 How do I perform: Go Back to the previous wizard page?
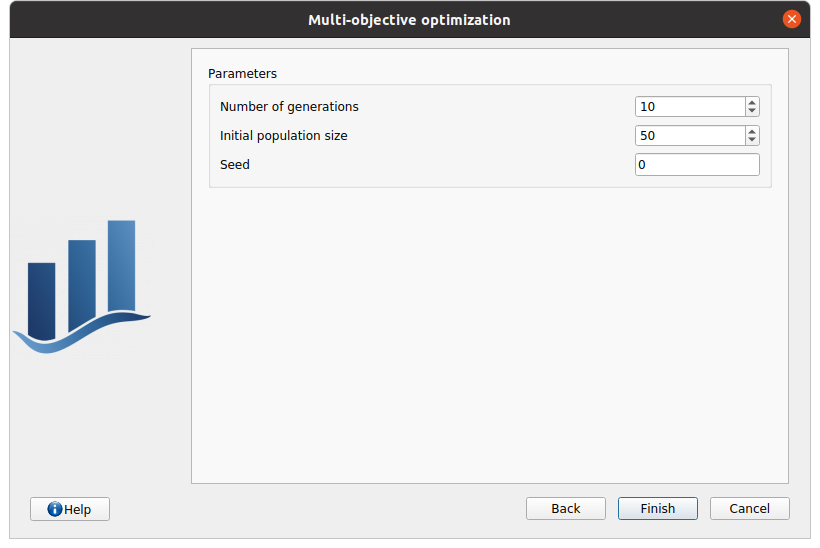click(x=565, y=509)
